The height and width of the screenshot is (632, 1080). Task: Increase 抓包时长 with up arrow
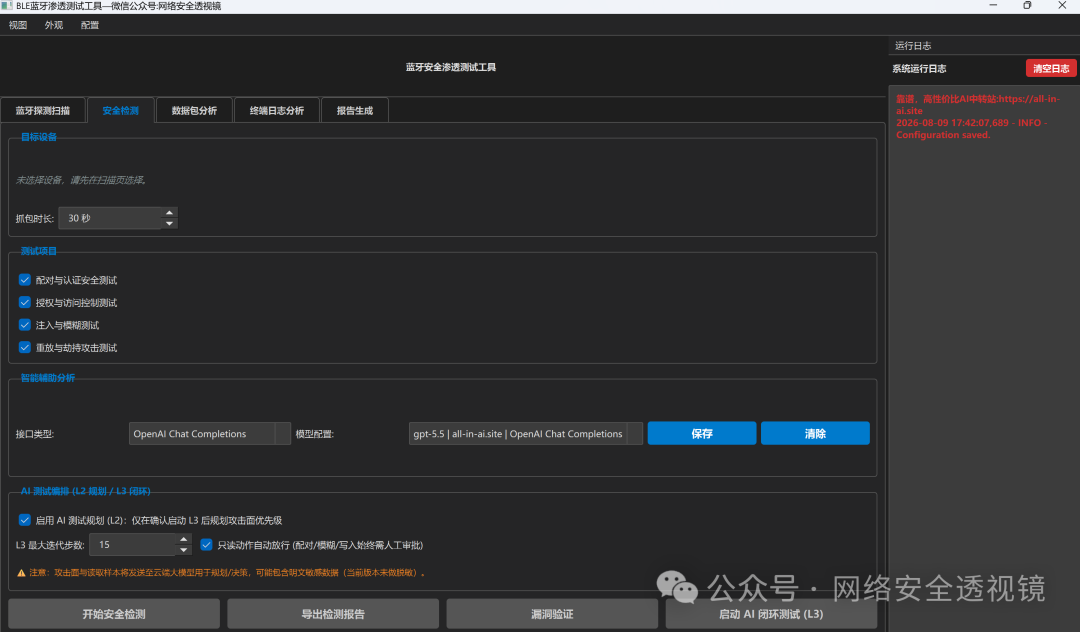[169, 213]
